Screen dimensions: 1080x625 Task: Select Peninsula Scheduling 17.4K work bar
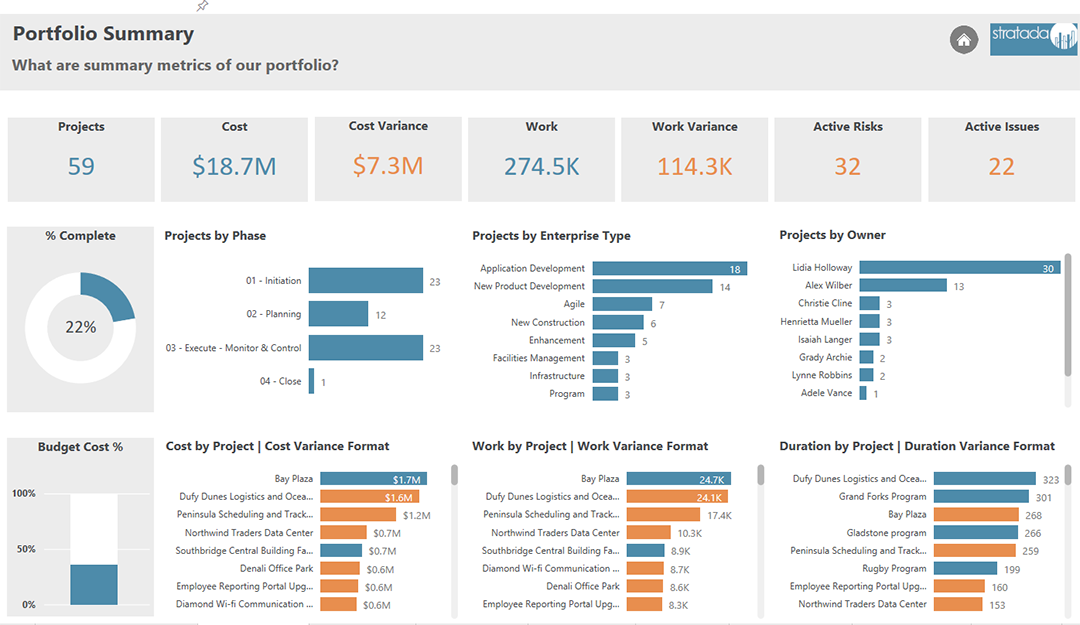[663, 514]
